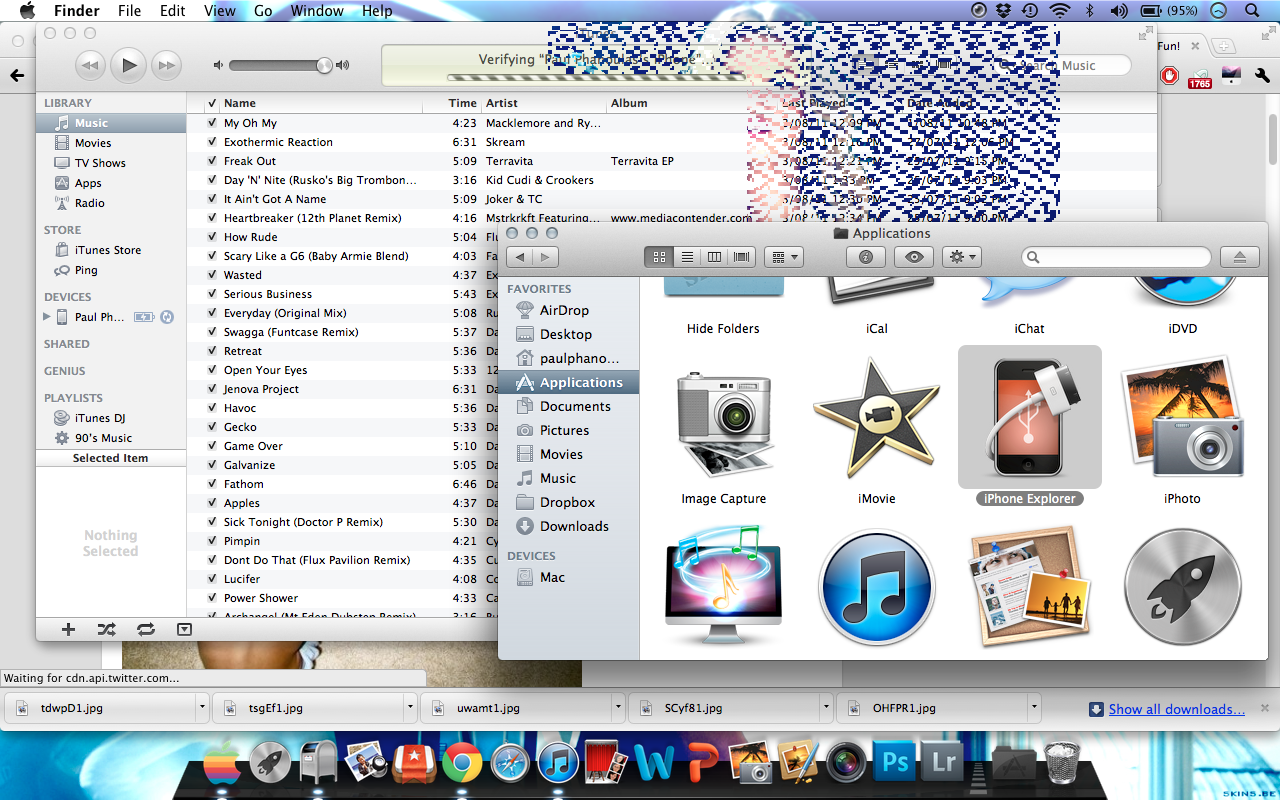1280x800 pixels.
Task: Click the iTunes volume slider
Action: [x=281, y=66]
